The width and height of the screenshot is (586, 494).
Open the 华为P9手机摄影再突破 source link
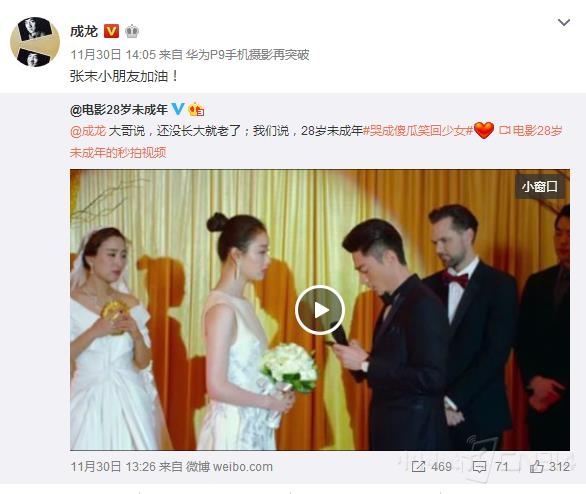(247, 55)
